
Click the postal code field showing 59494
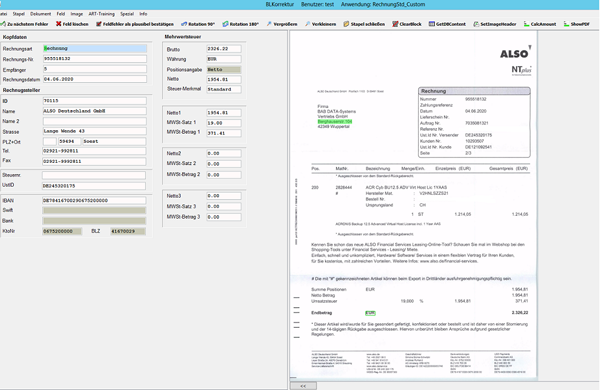pos(69,141)
